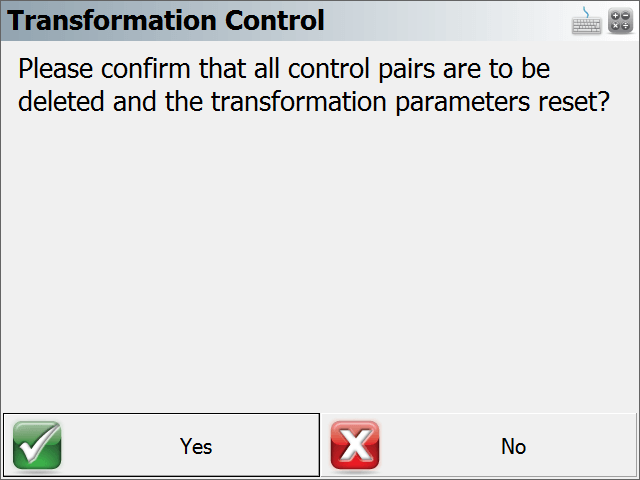Launch the keyboard input helper

click(586, 21)
